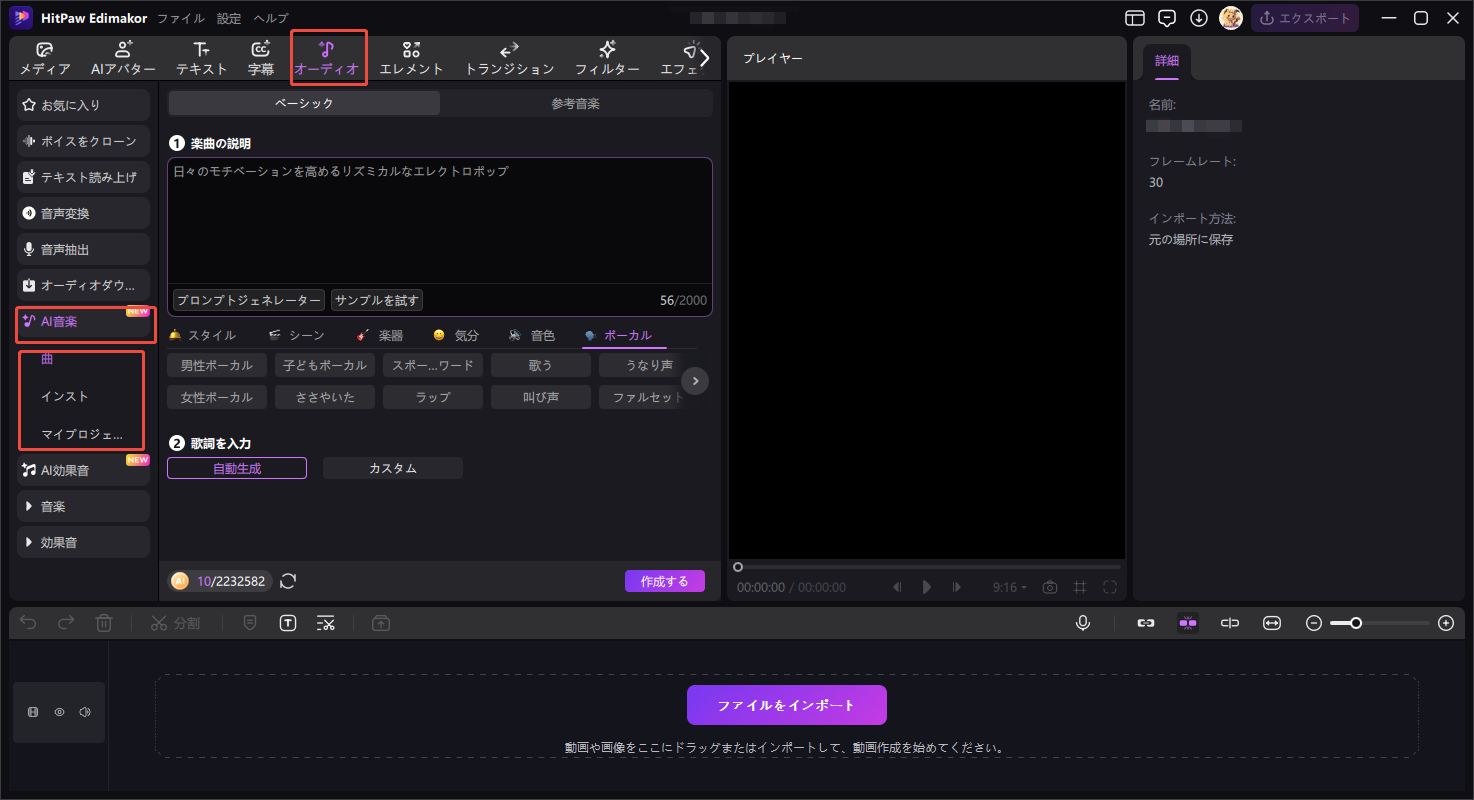Select the オーディオ audio tab
1474x800 pixels.
tap(327, 59)
